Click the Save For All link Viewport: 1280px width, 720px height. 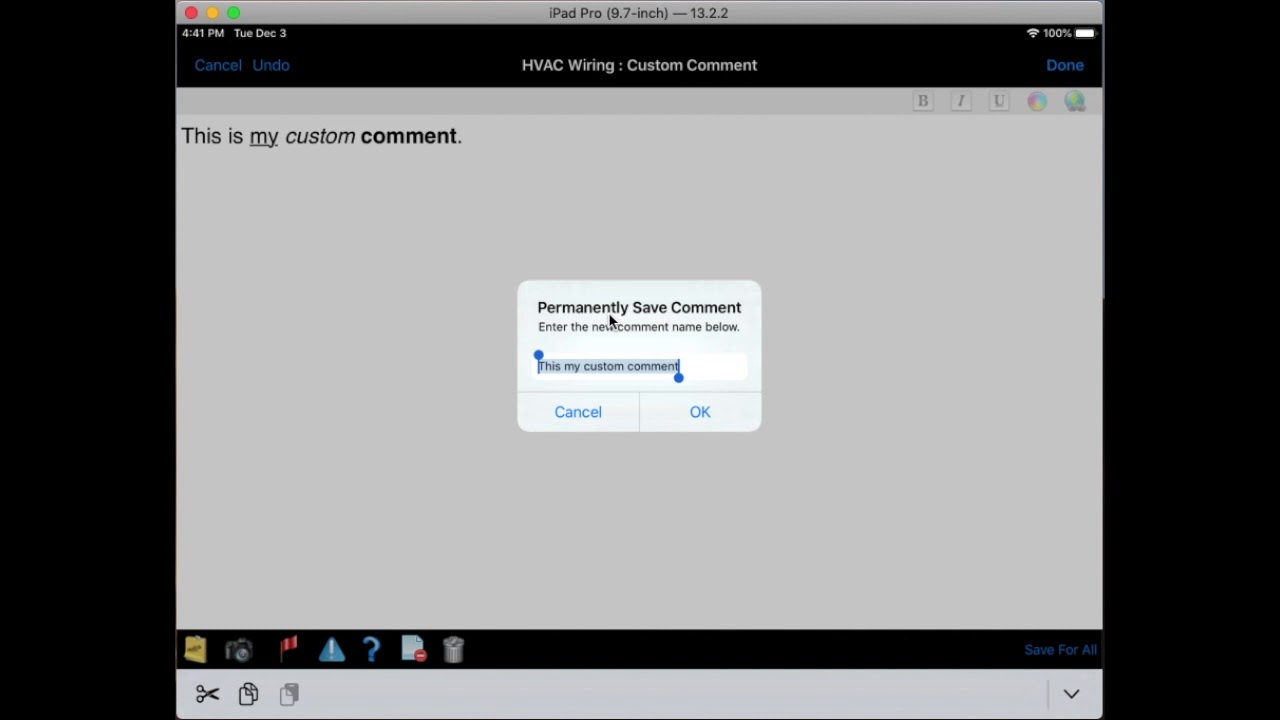[x=1060, y=650]
